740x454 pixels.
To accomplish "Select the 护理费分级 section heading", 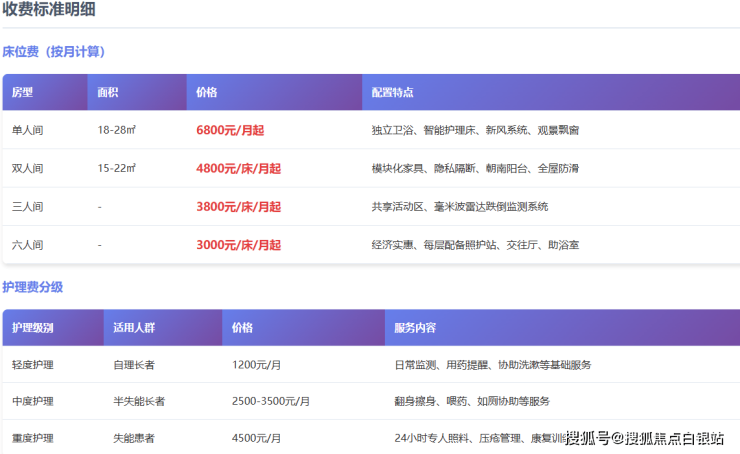I will (x=33, y=287).
